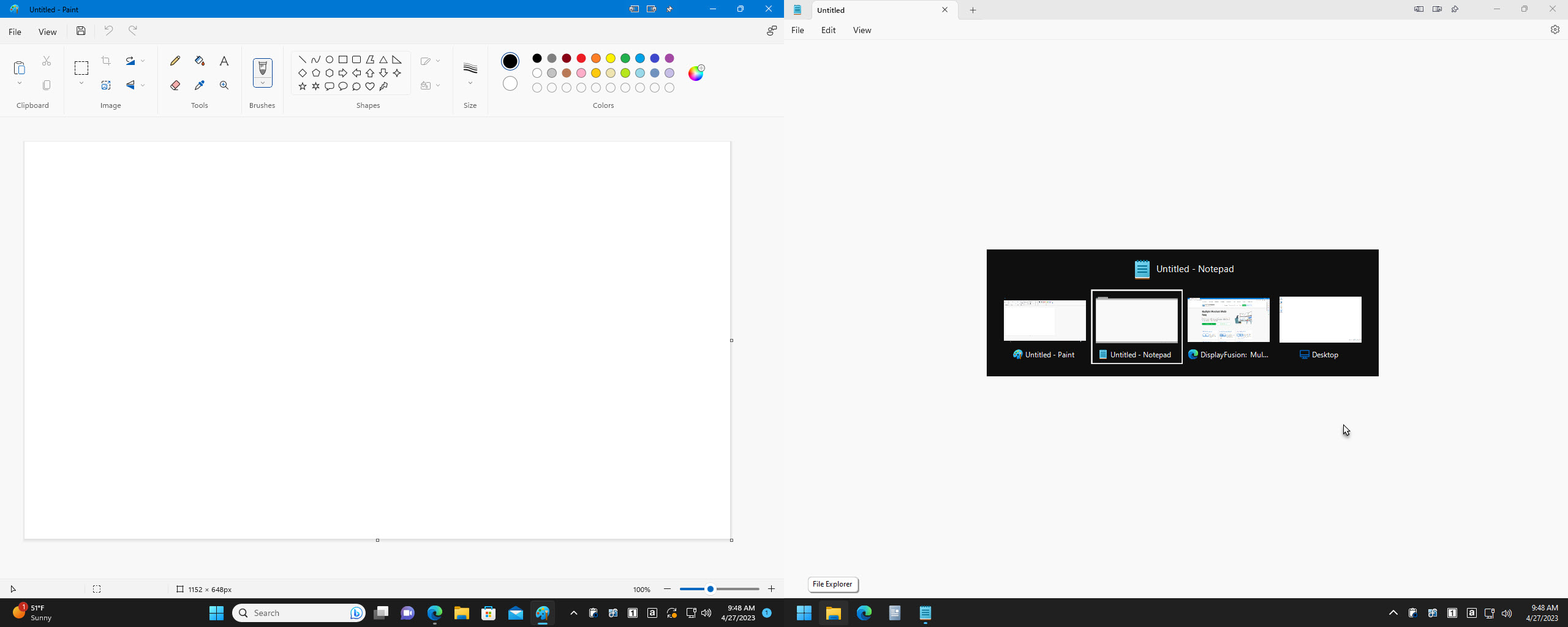Expand the selection tool dropdown arrow

(x=81, y=83)
